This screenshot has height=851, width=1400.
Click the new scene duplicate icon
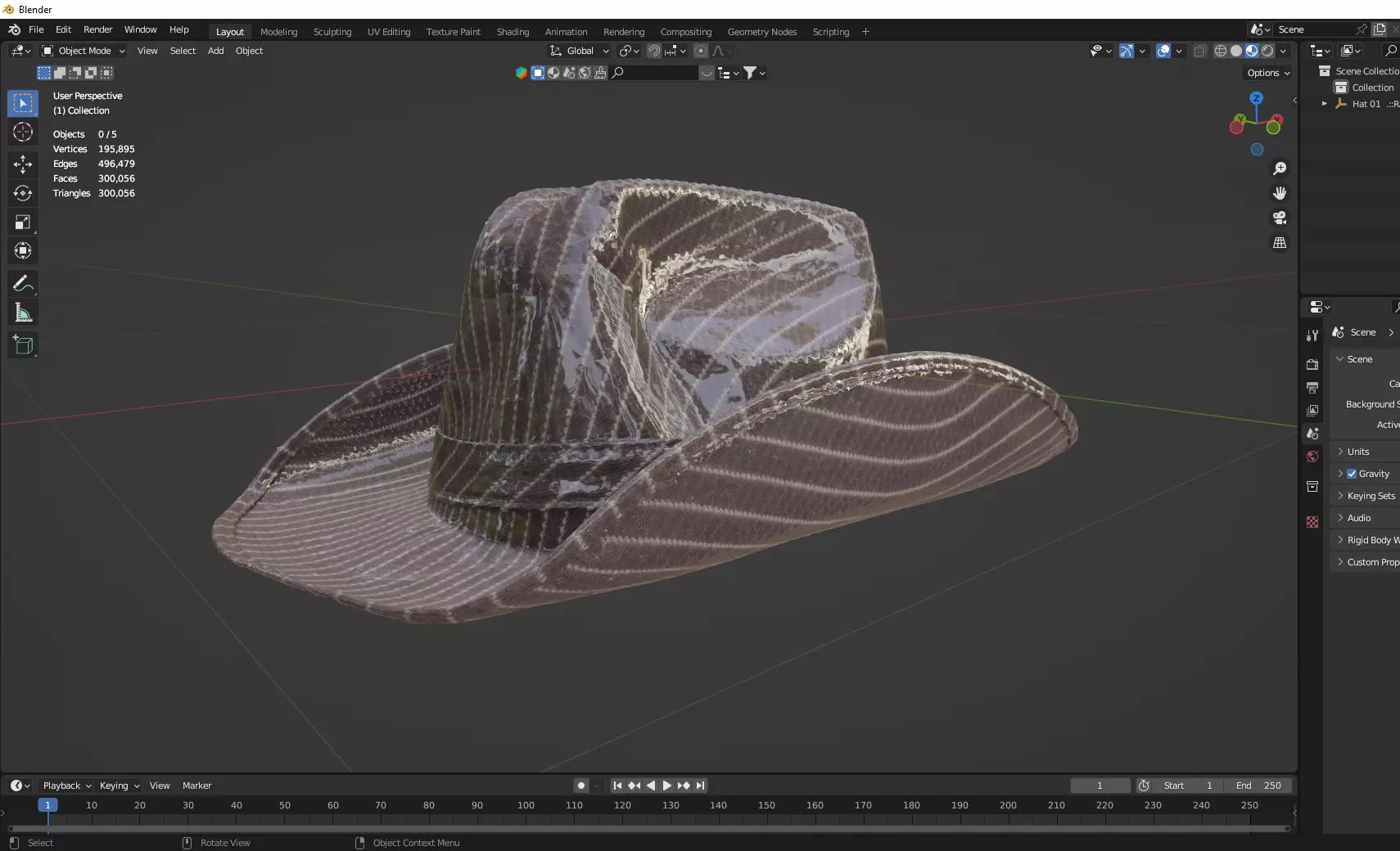point(1380,29)
